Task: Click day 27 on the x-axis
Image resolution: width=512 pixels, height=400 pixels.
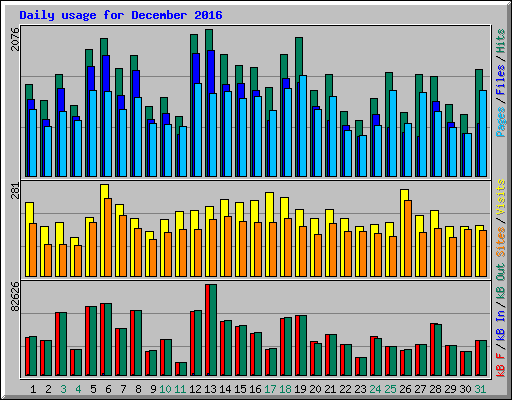Action: (x=420, y=389)
